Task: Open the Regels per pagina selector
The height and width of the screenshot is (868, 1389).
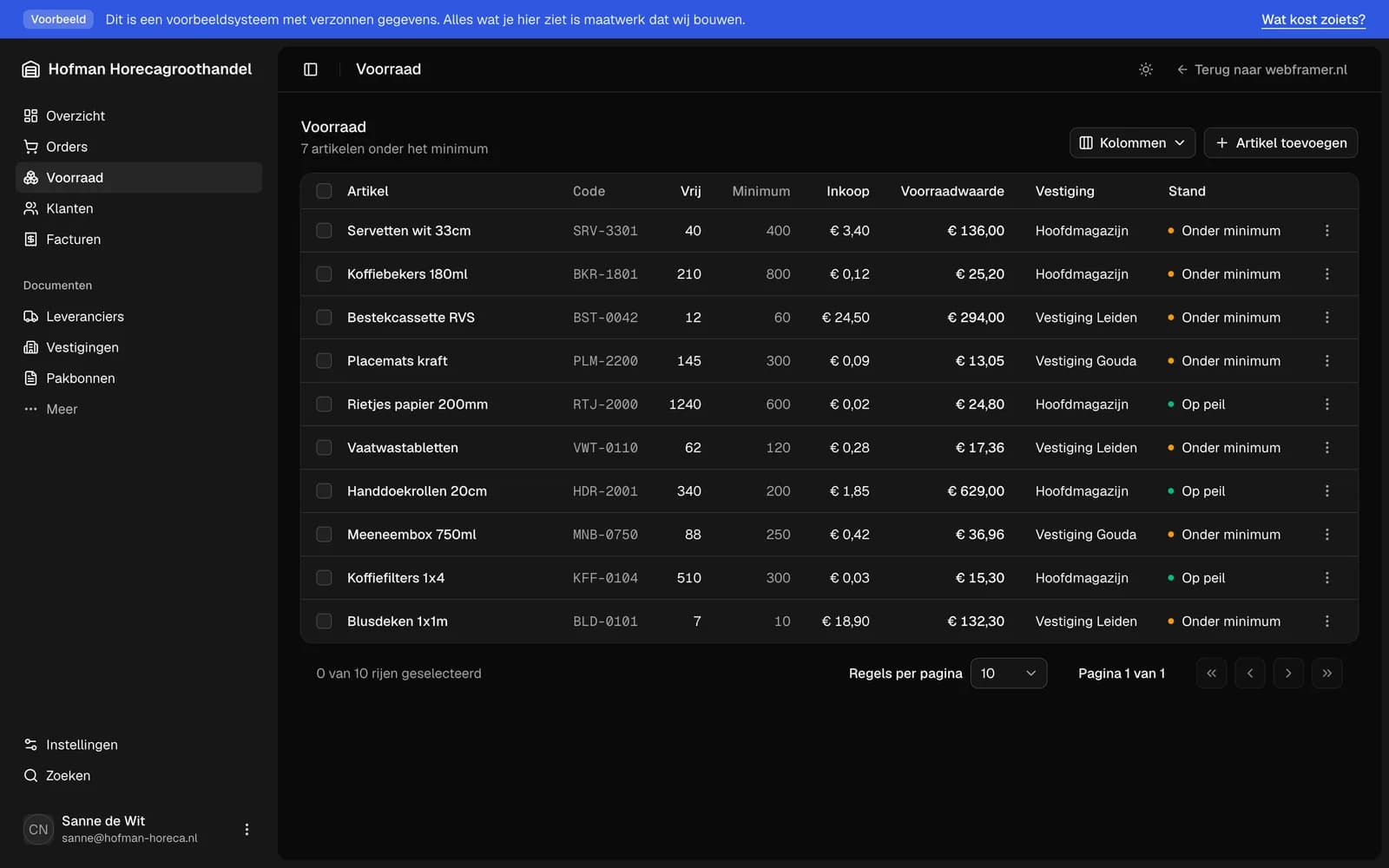Action: click(x=1009, y=674)
